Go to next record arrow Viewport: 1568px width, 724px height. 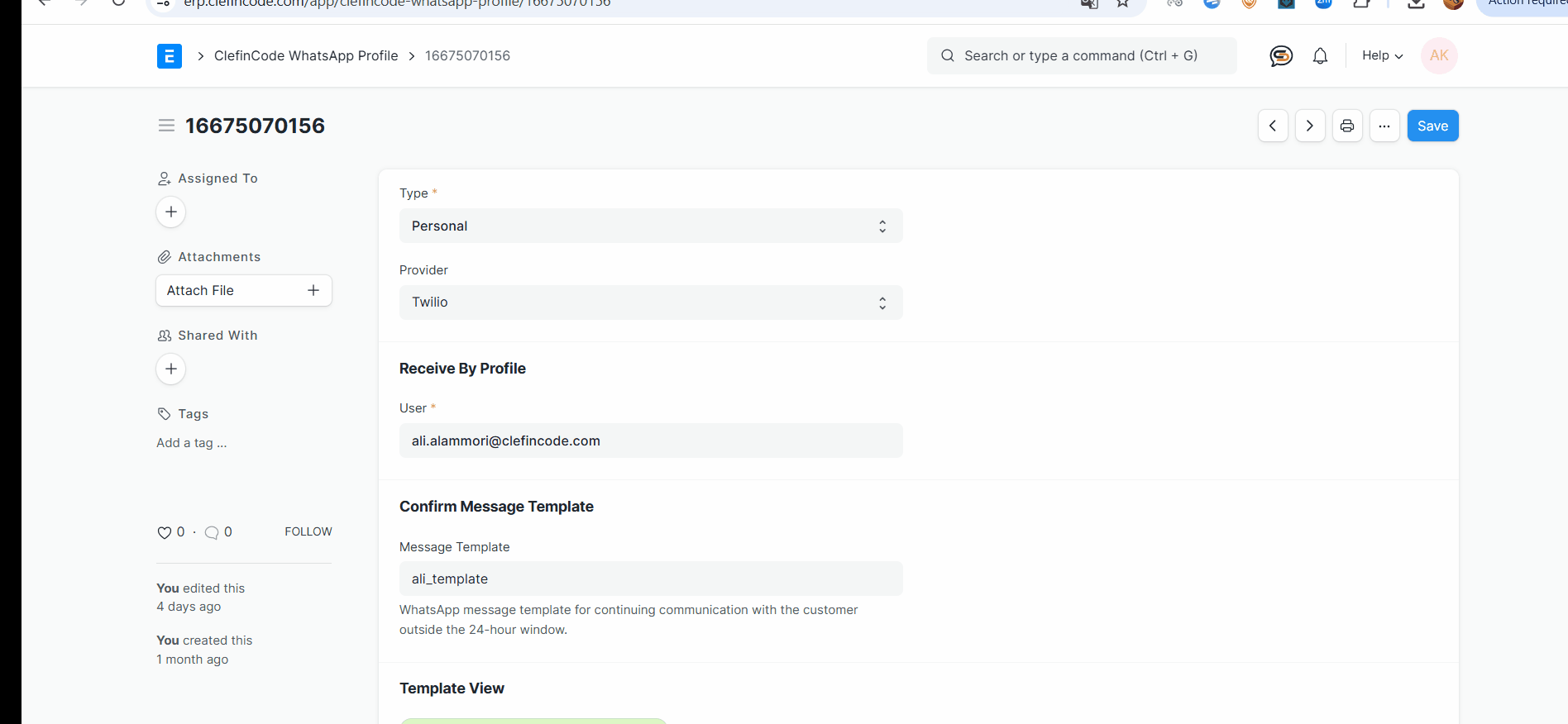coord(1310,126)
